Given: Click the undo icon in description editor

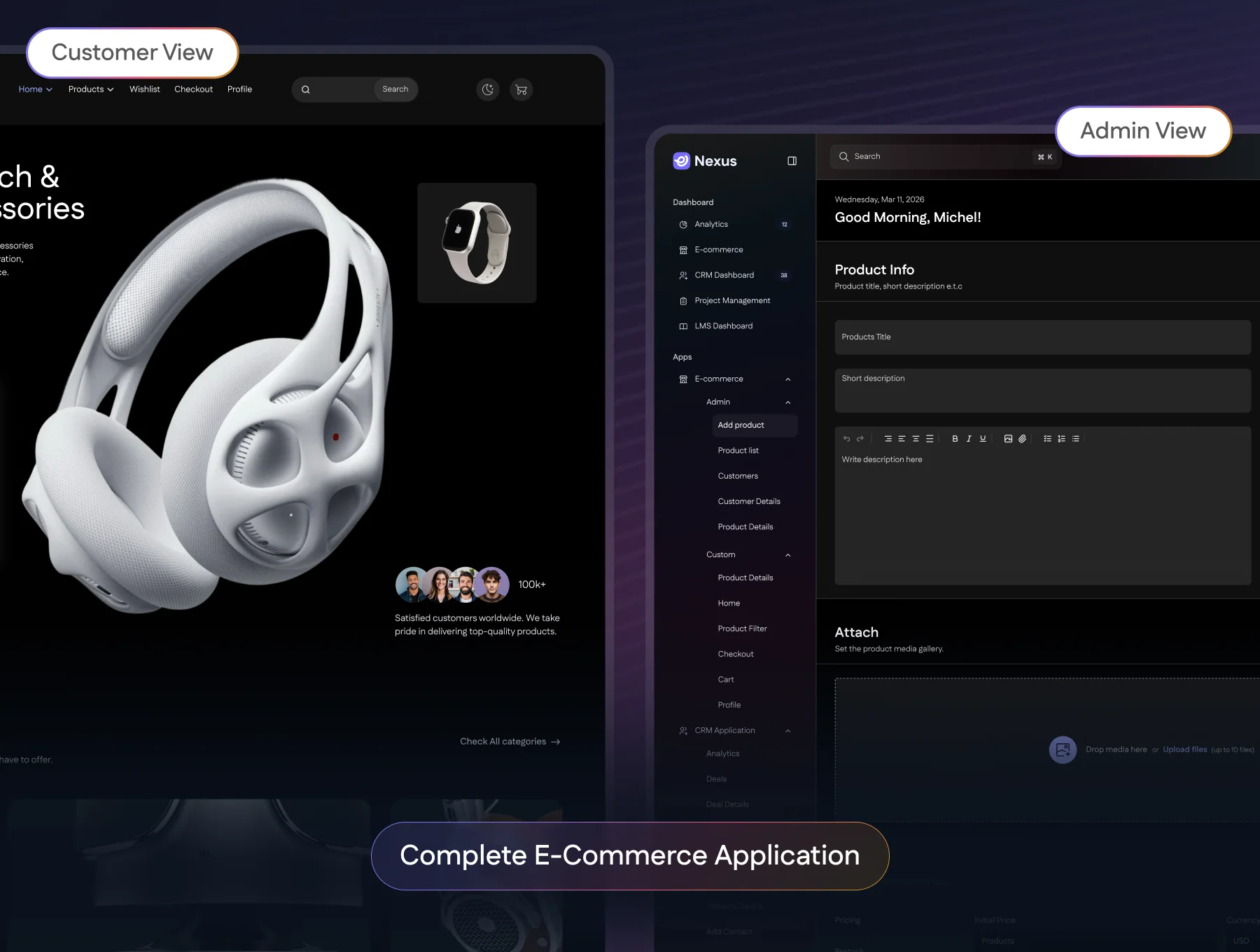Looking at the screenshot, I should [846, 439].
